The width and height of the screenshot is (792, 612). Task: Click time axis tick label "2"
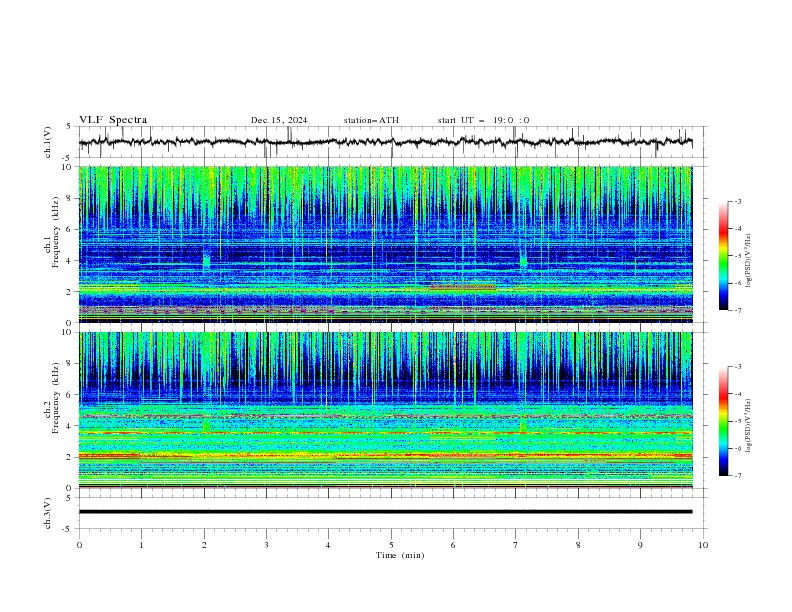[x=204, y=545]
